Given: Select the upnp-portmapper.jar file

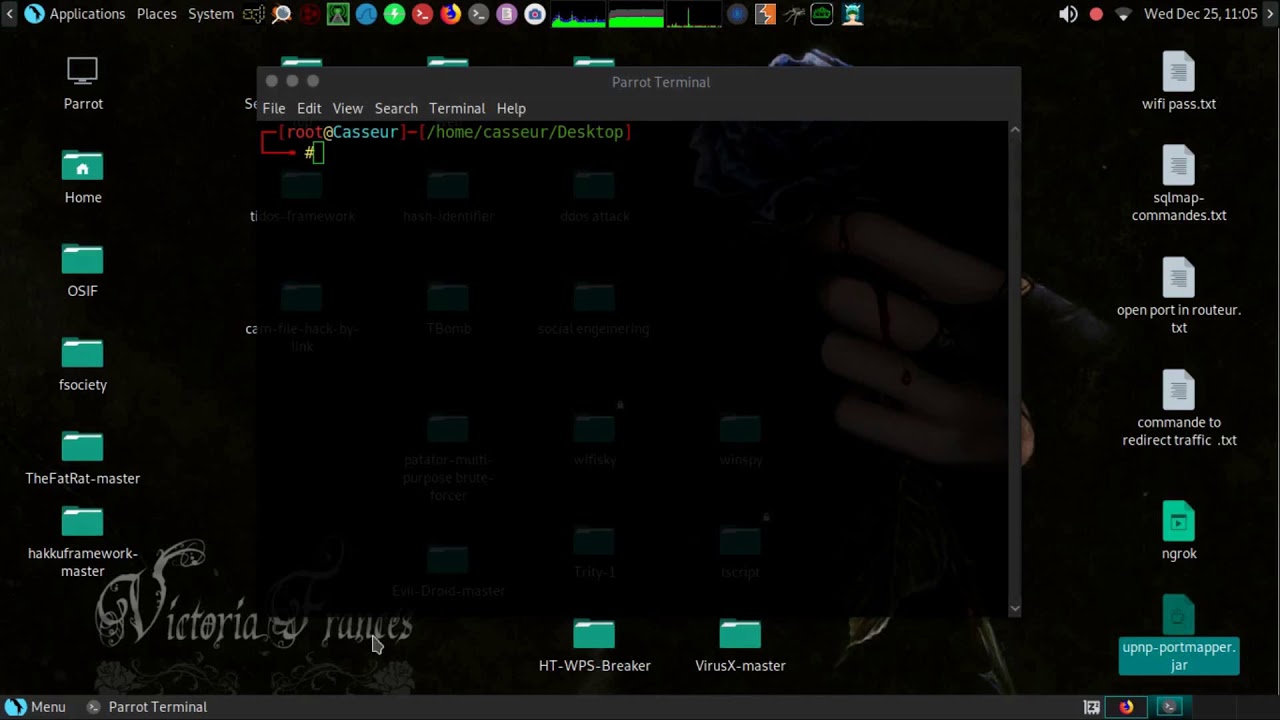Looking at the screenshot, I should pyautogui.click(x=1179, y=635).
